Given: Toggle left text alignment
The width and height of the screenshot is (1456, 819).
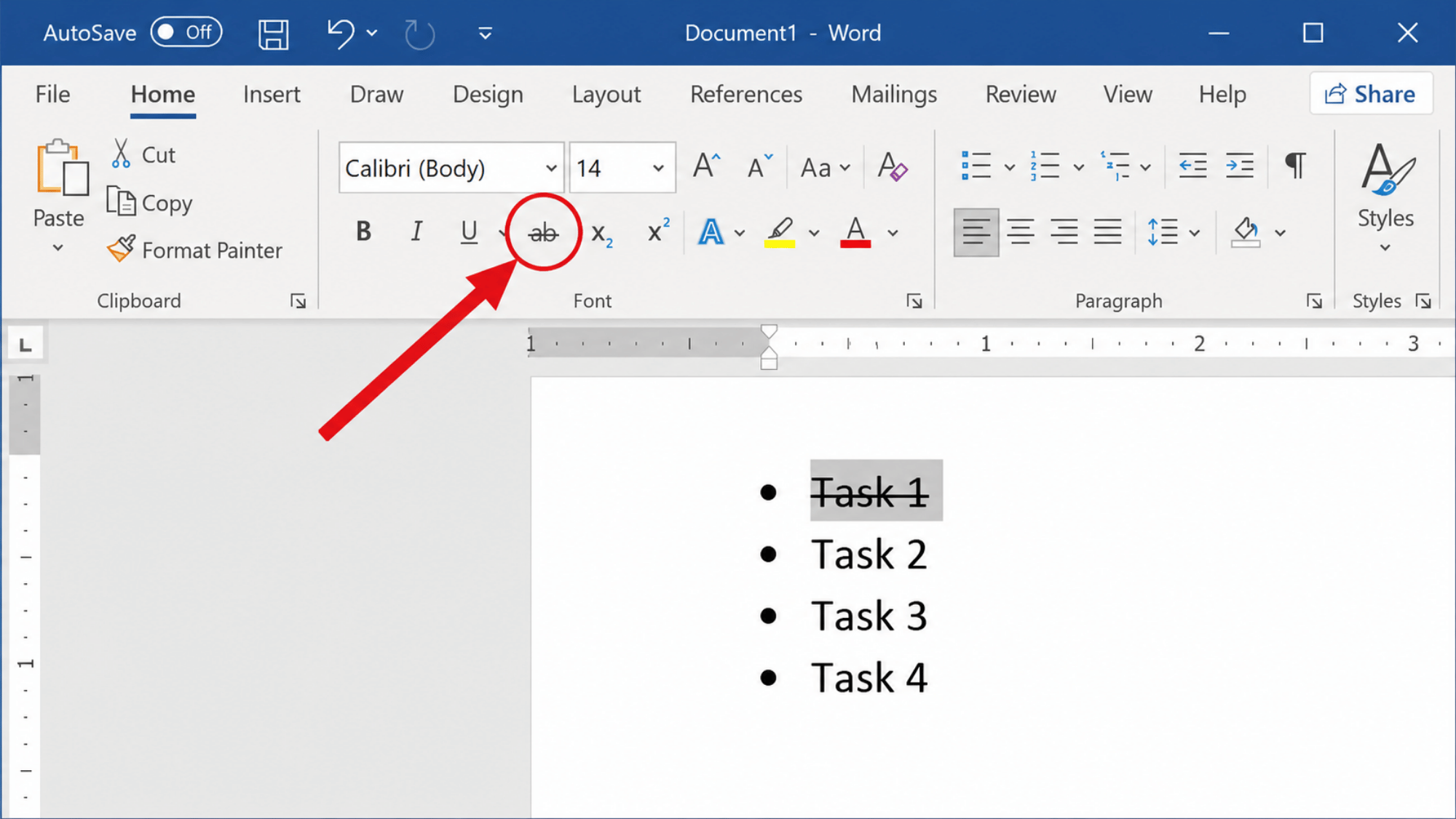Looking at the screenshot, I should pyautogui.click(x=976, y=232).
